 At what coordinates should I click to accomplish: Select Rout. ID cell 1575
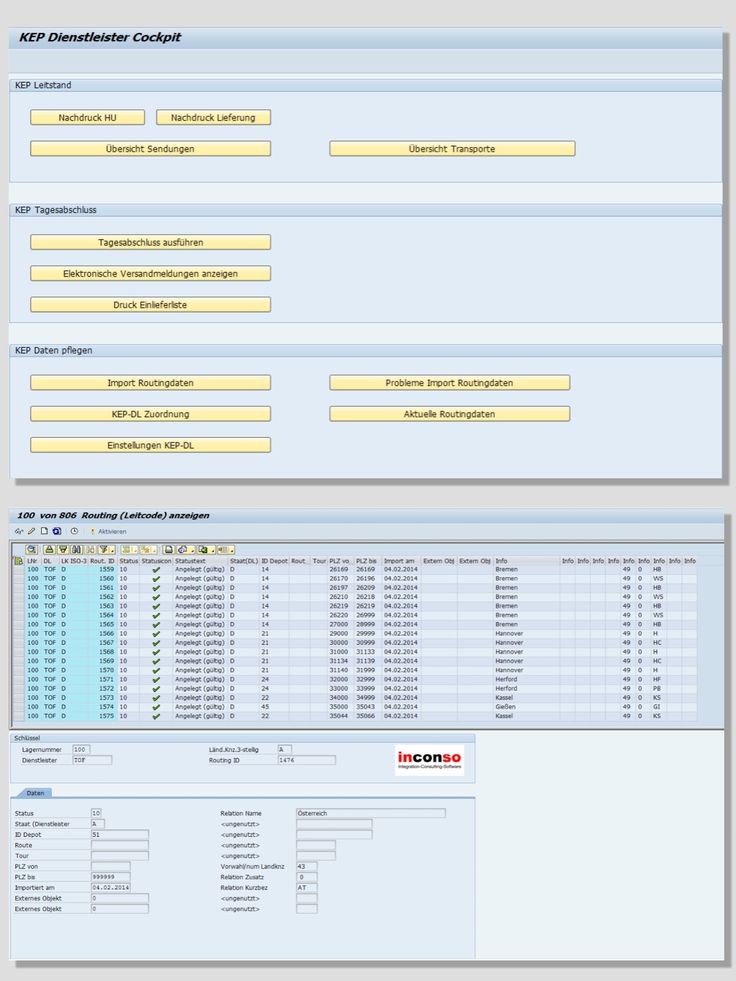tap(103, 716)
